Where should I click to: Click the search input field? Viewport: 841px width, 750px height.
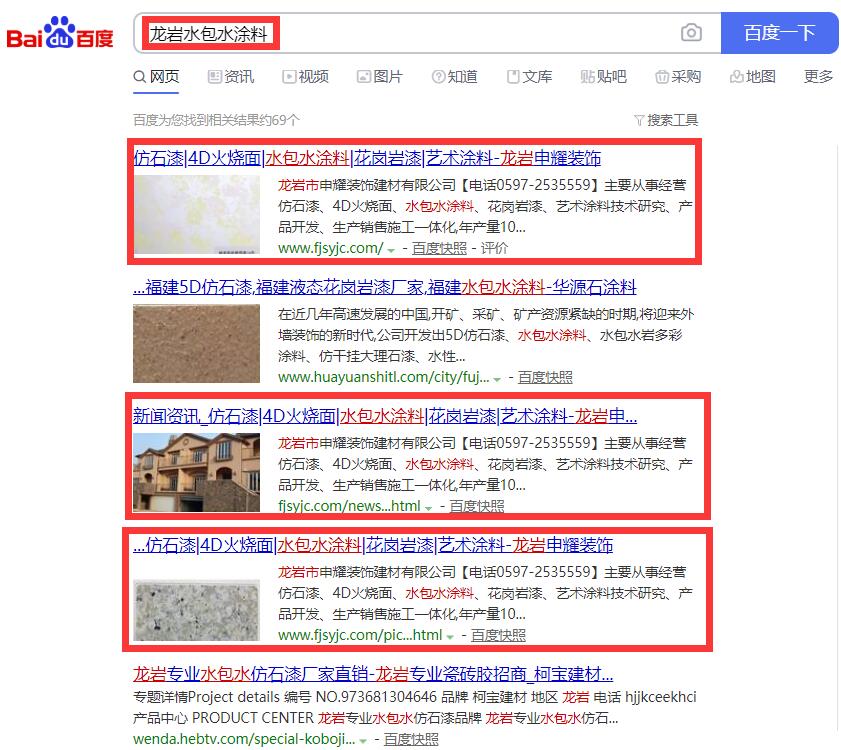click(x=427, y=33)
